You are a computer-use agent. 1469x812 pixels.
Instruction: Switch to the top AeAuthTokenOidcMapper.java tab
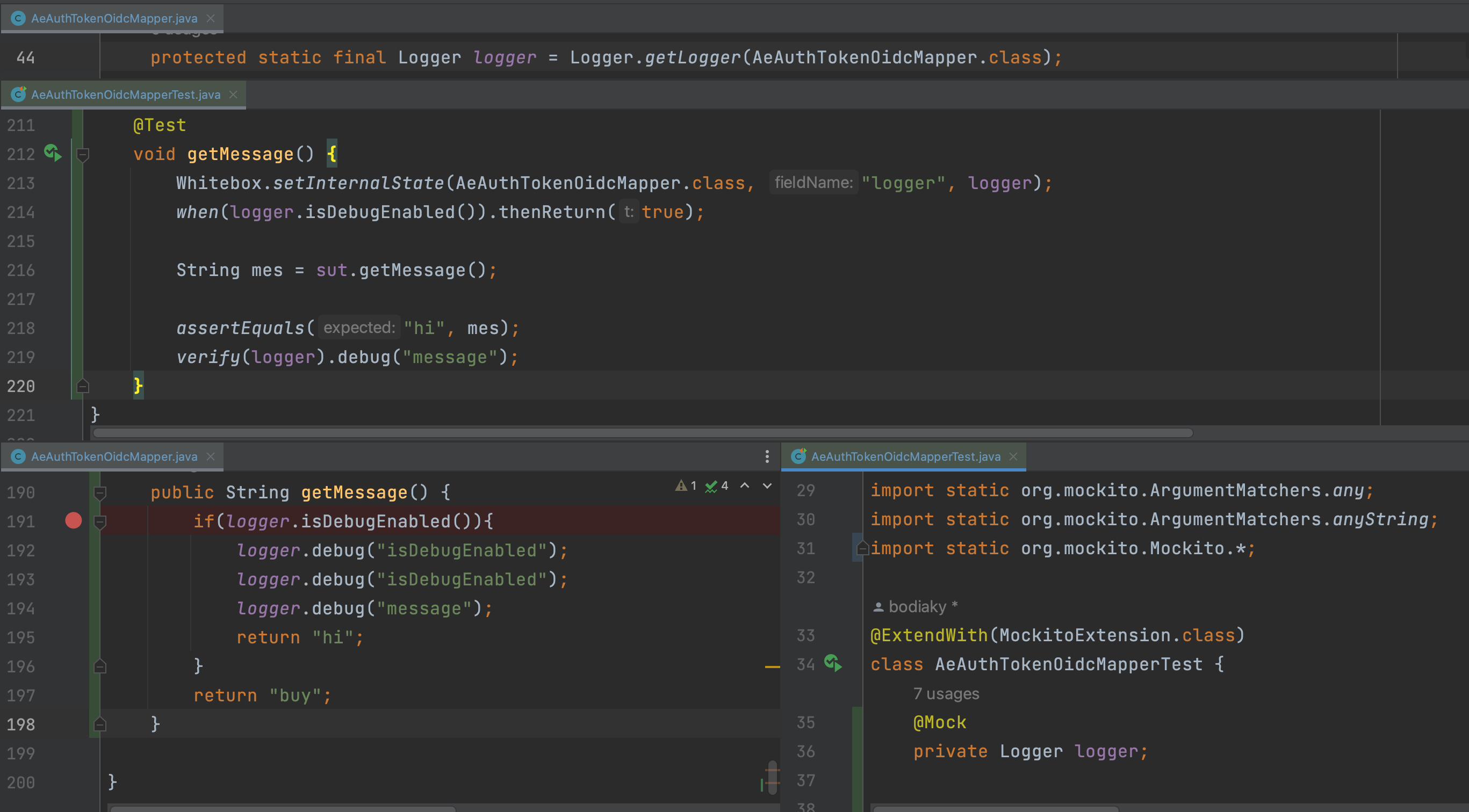[114, 18]
